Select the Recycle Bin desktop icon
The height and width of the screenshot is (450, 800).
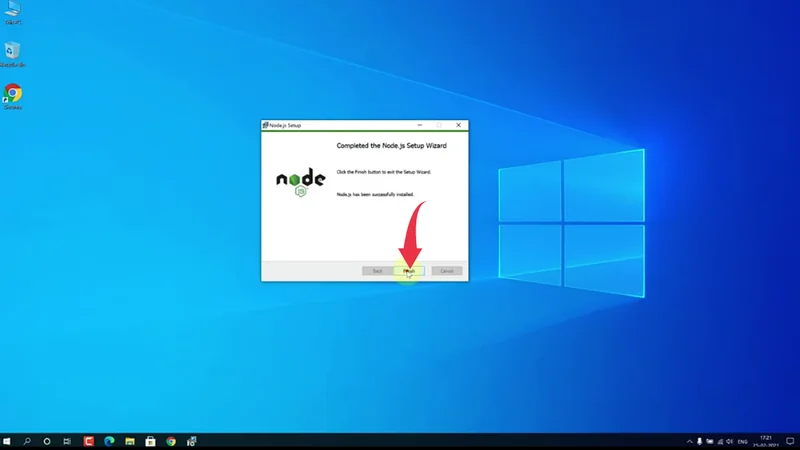point(13,53)
